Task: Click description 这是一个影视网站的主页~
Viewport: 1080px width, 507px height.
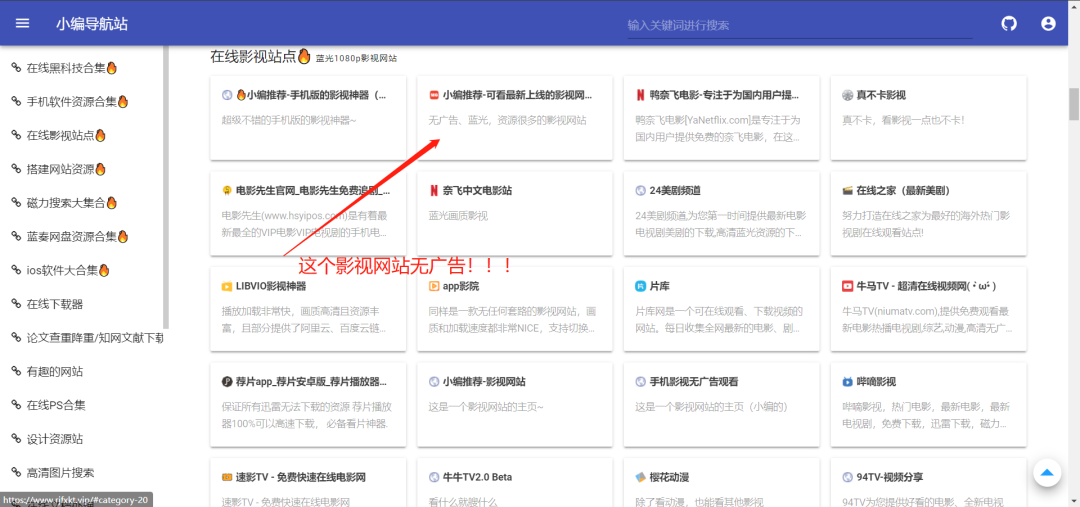Action: (x=486, y=407)
